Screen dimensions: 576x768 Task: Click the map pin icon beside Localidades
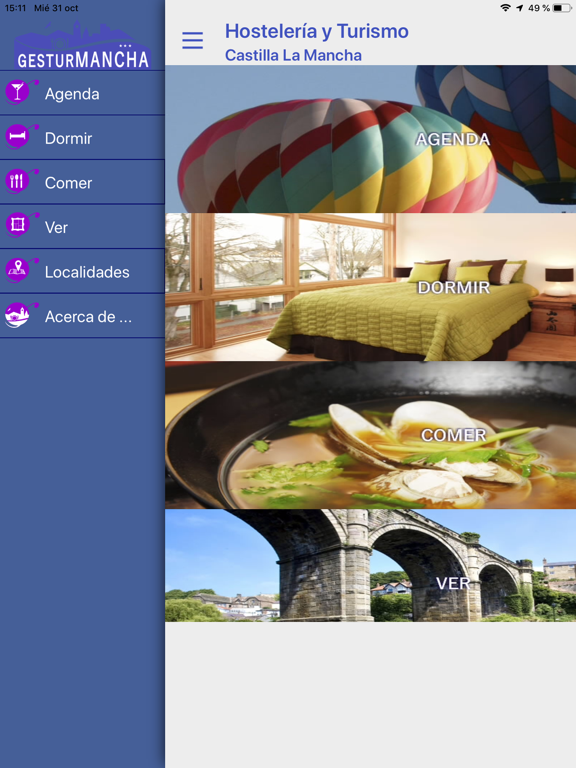[21, 270]
